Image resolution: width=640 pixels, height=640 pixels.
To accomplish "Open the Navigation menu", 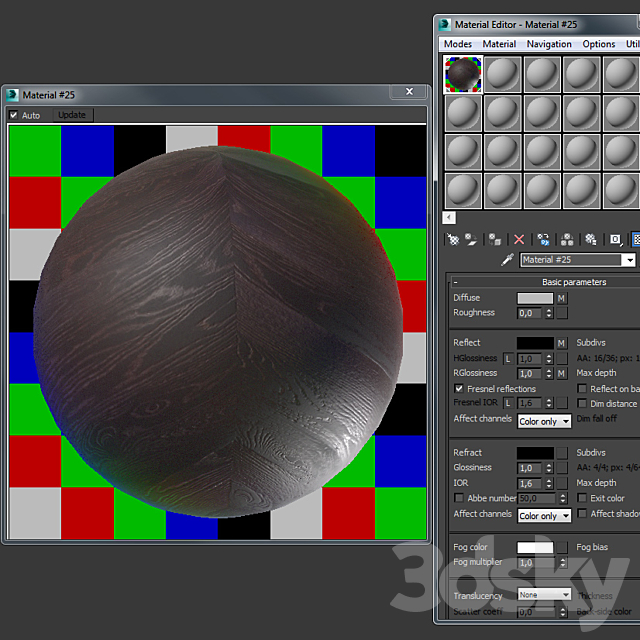I will click(549, 44).
